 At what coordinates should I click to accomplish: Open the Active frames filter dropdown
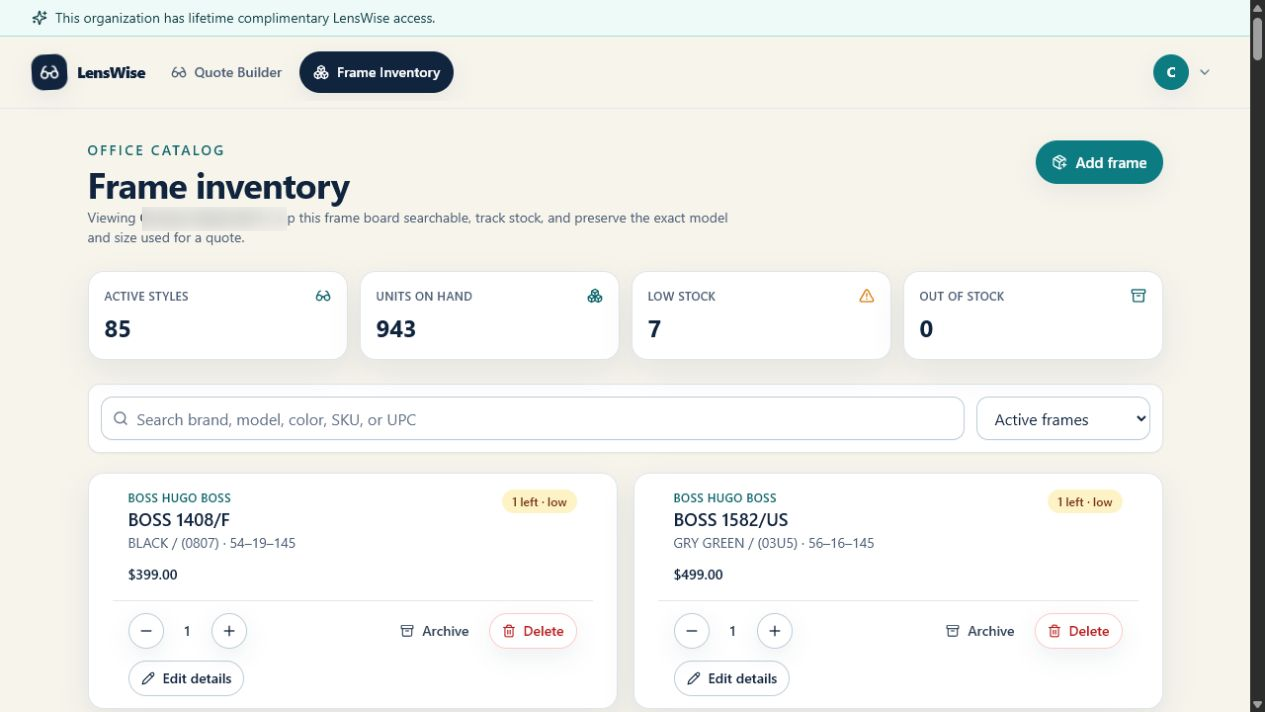tap(1063, 419)
